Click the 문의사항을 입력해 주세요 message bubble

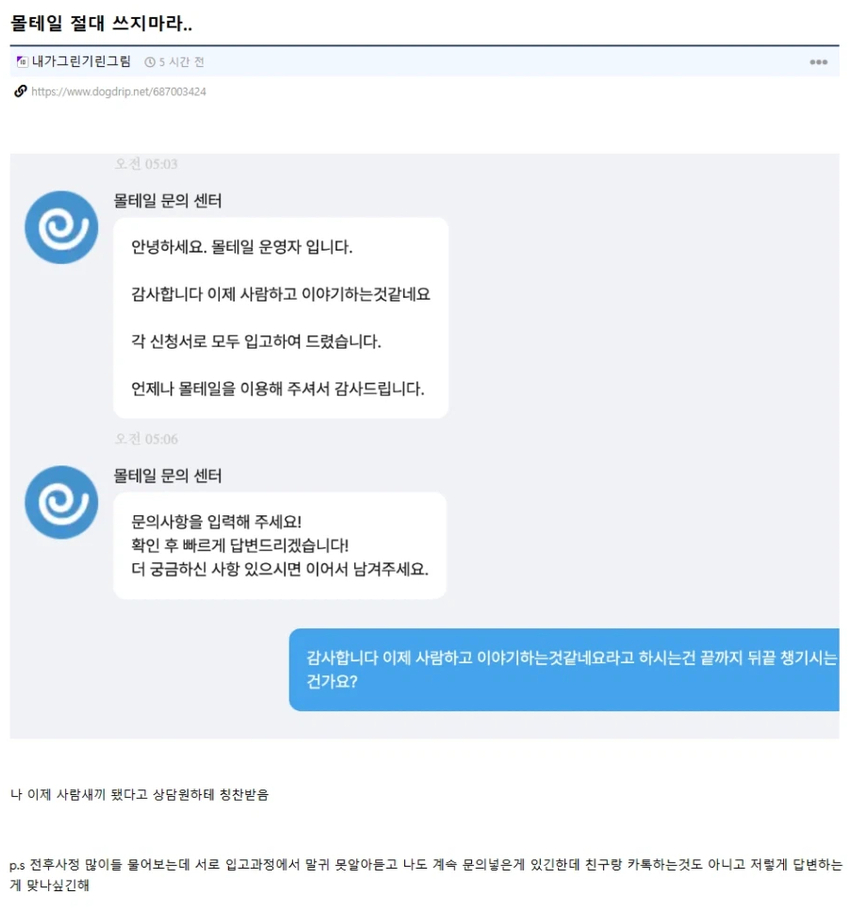[280, 546]
